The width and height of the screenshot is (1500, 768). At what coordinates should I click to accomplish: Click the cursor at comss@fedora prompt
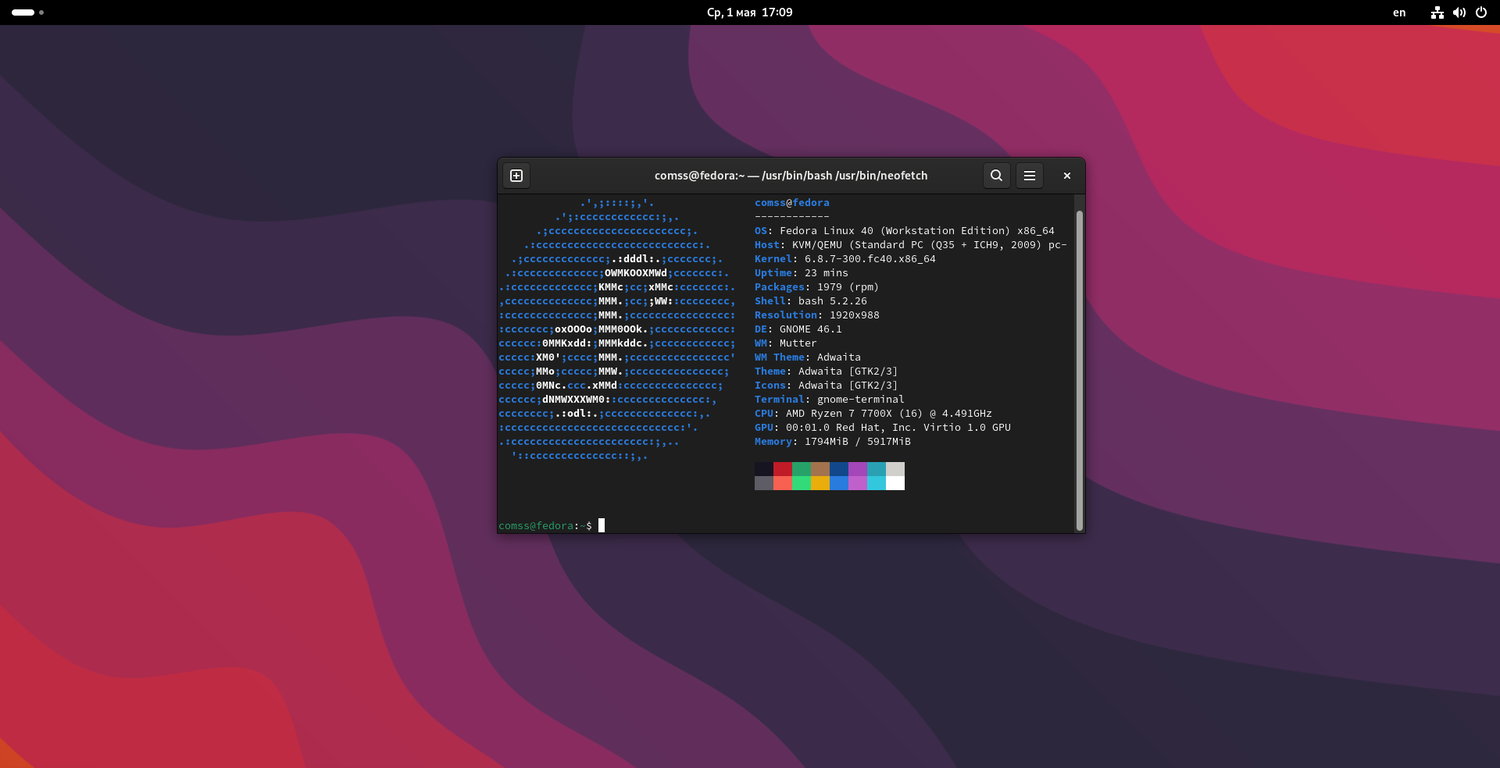602,526
